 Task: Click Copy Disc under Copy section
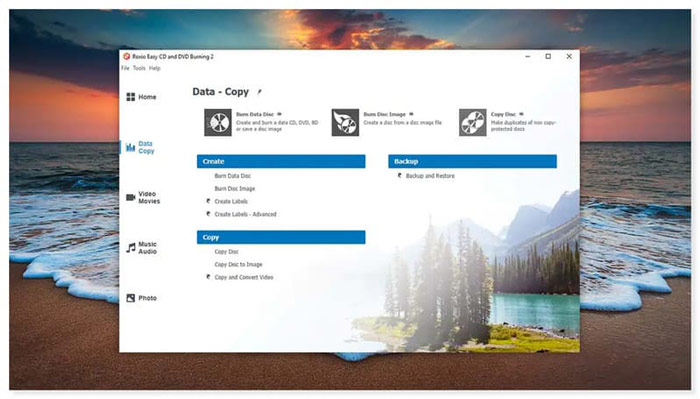tap(226, 252)
